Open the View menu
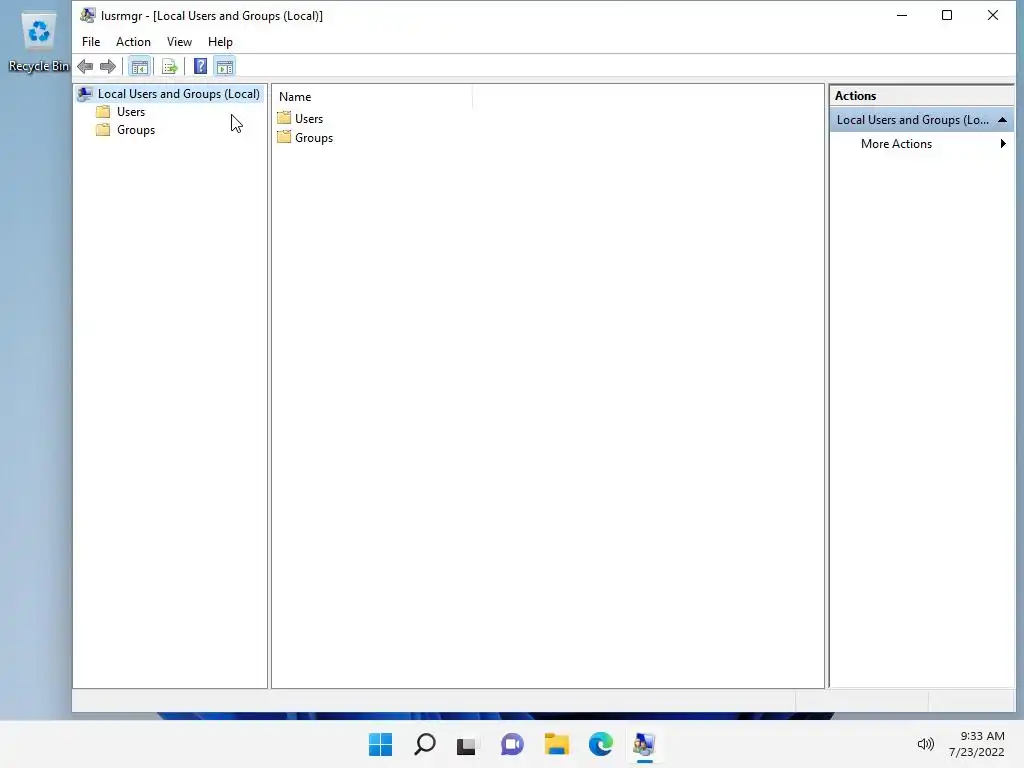 point(179,42)
